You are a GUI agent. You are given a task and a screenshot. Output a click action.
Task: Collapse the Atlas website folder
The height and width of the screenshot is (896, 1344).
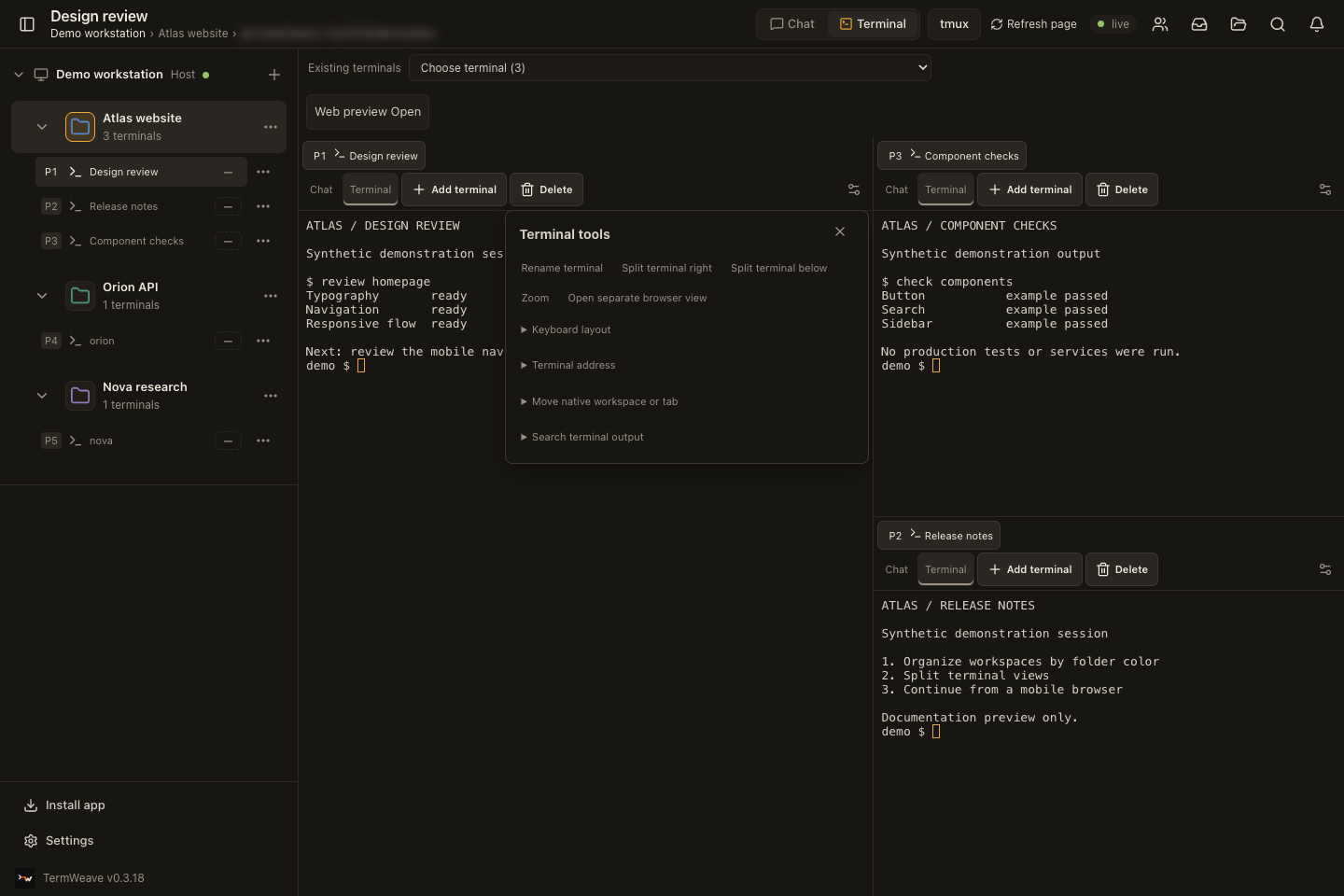point(42,127)
